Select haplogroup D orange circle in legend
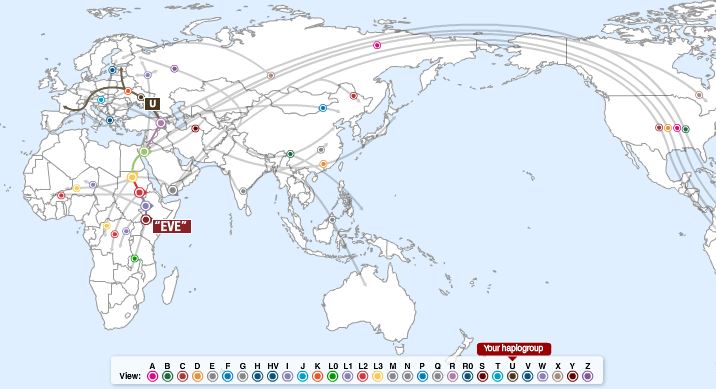The image size is (716, 389). (x=197, y=376)
